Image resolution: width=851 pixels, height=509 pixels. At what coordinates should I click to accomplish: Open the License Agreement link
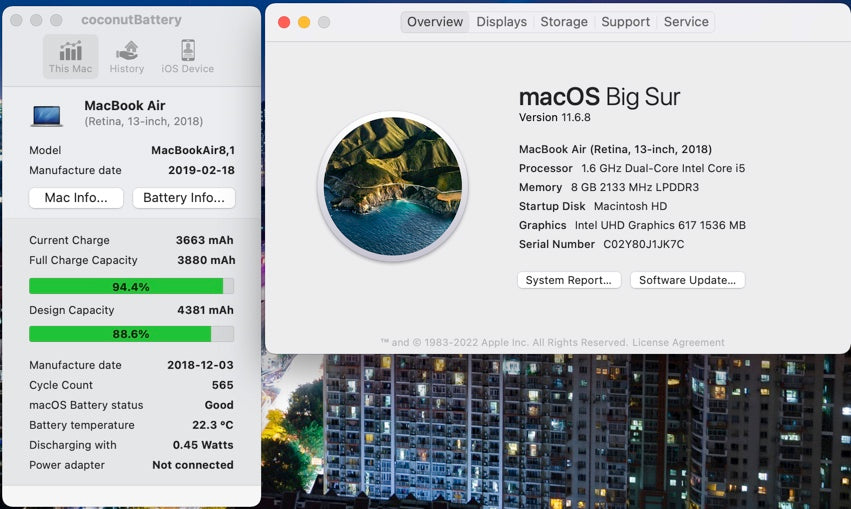(x=678, y=342)
